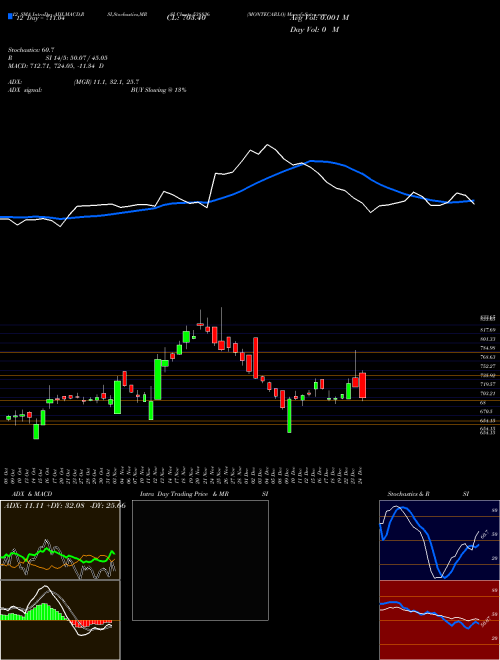Image resolution: width=500 pixels, height=660 pixels.
Task: Click the '08 Oct' date label on axis
Action: coord(7,474)
